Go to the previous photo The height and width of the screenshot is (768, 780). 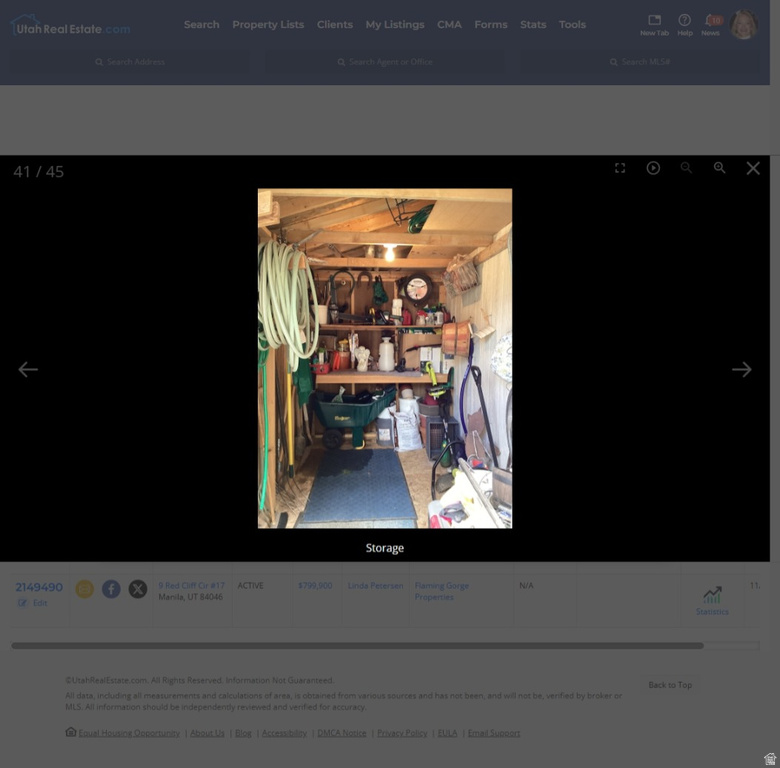(x=28, y=369)
